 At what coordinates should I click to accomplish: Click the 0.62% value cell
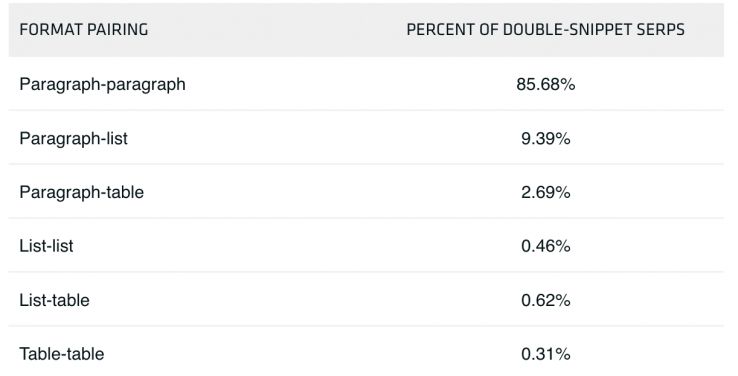pos(545,300)
